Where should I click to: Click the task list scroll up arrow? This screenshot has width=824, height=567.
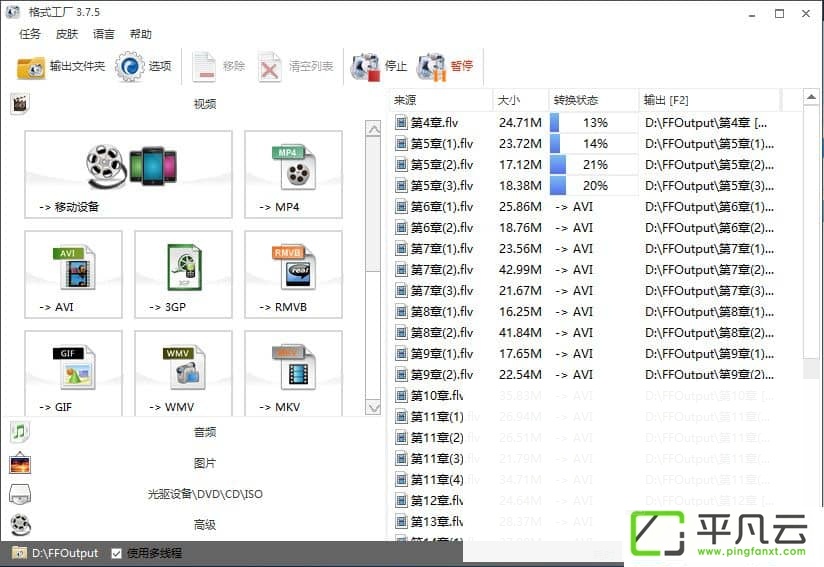(x=811, y=97)
